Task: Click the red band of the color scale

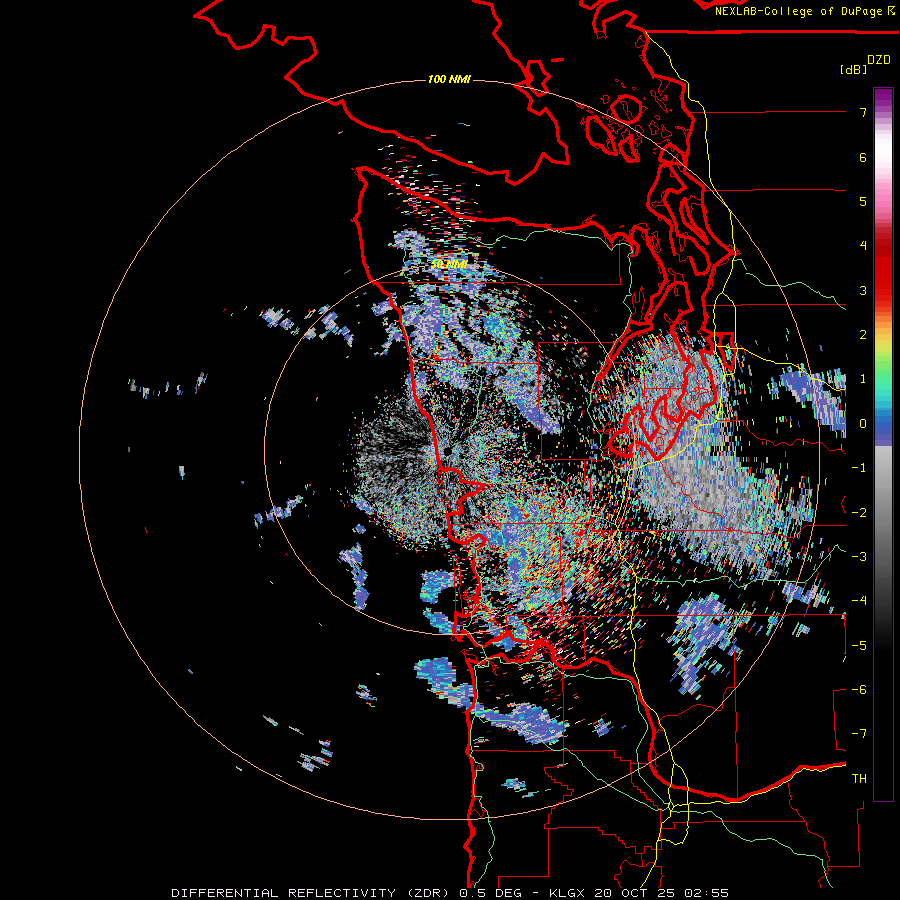Action: click(x=883, y=270)
